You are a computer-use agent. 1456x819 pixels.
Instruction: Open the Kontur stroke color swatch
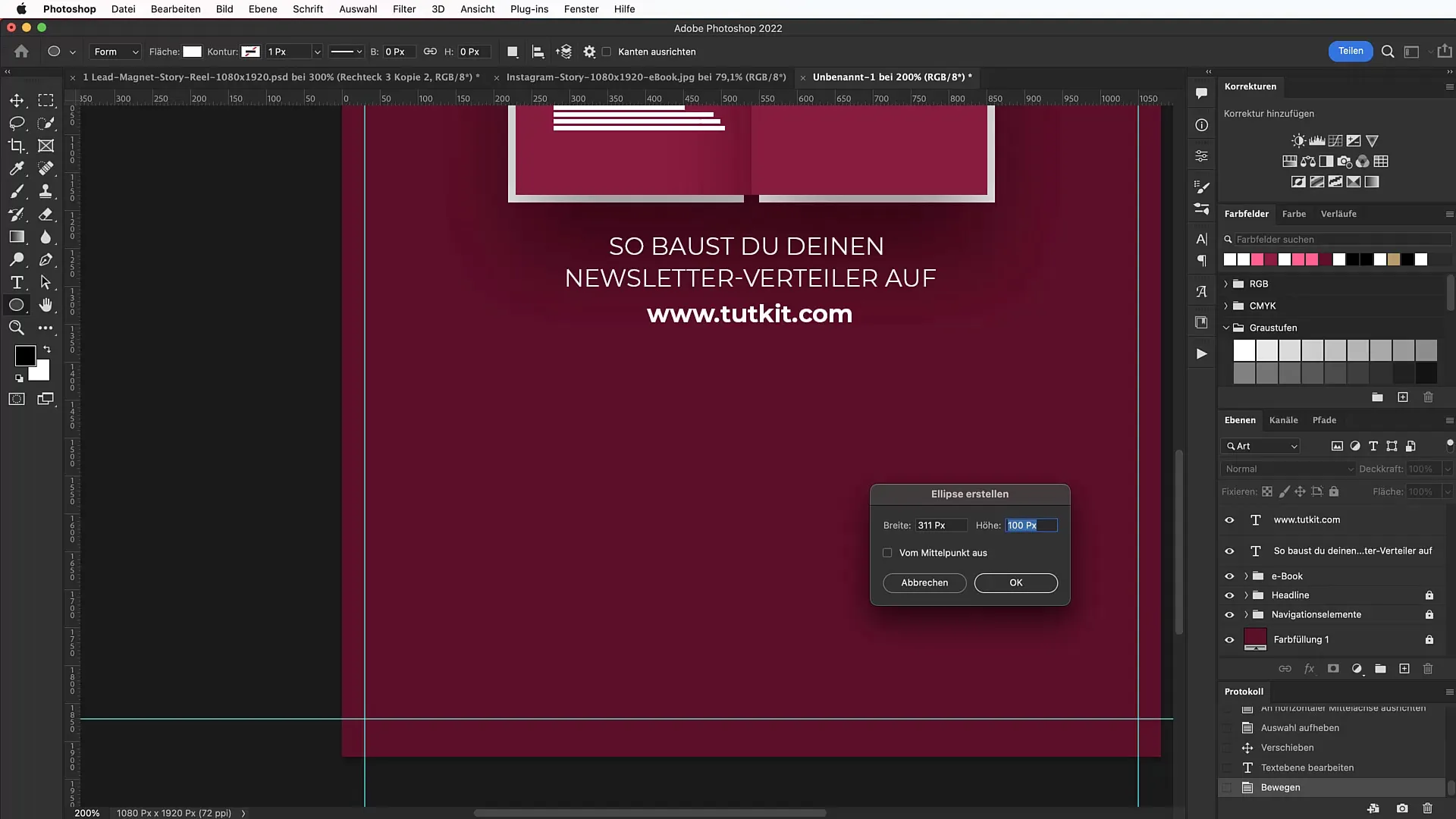[x=251, y=52]
